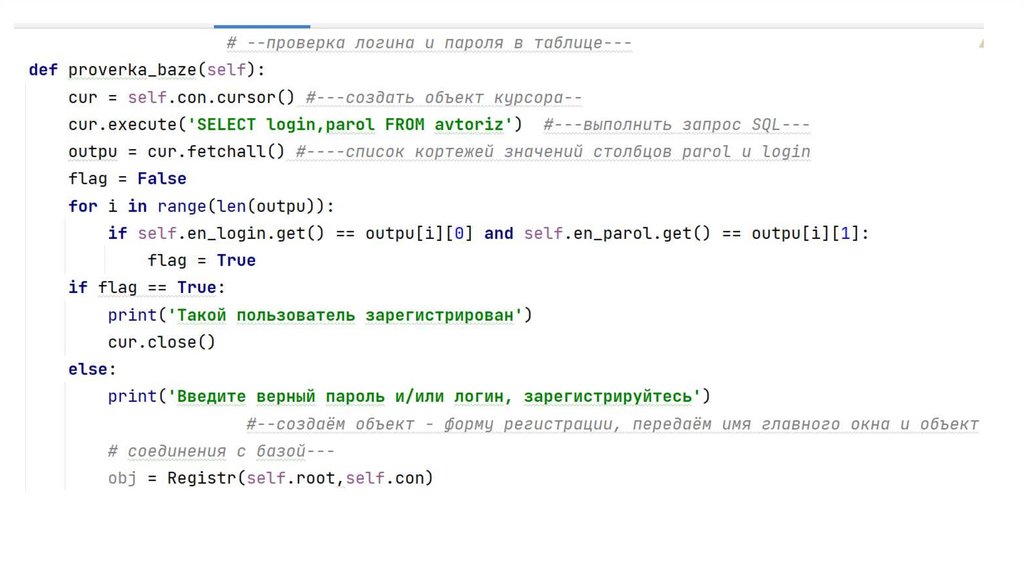
Task: Click the for keyword in the loop
Action: pos(82,206)
